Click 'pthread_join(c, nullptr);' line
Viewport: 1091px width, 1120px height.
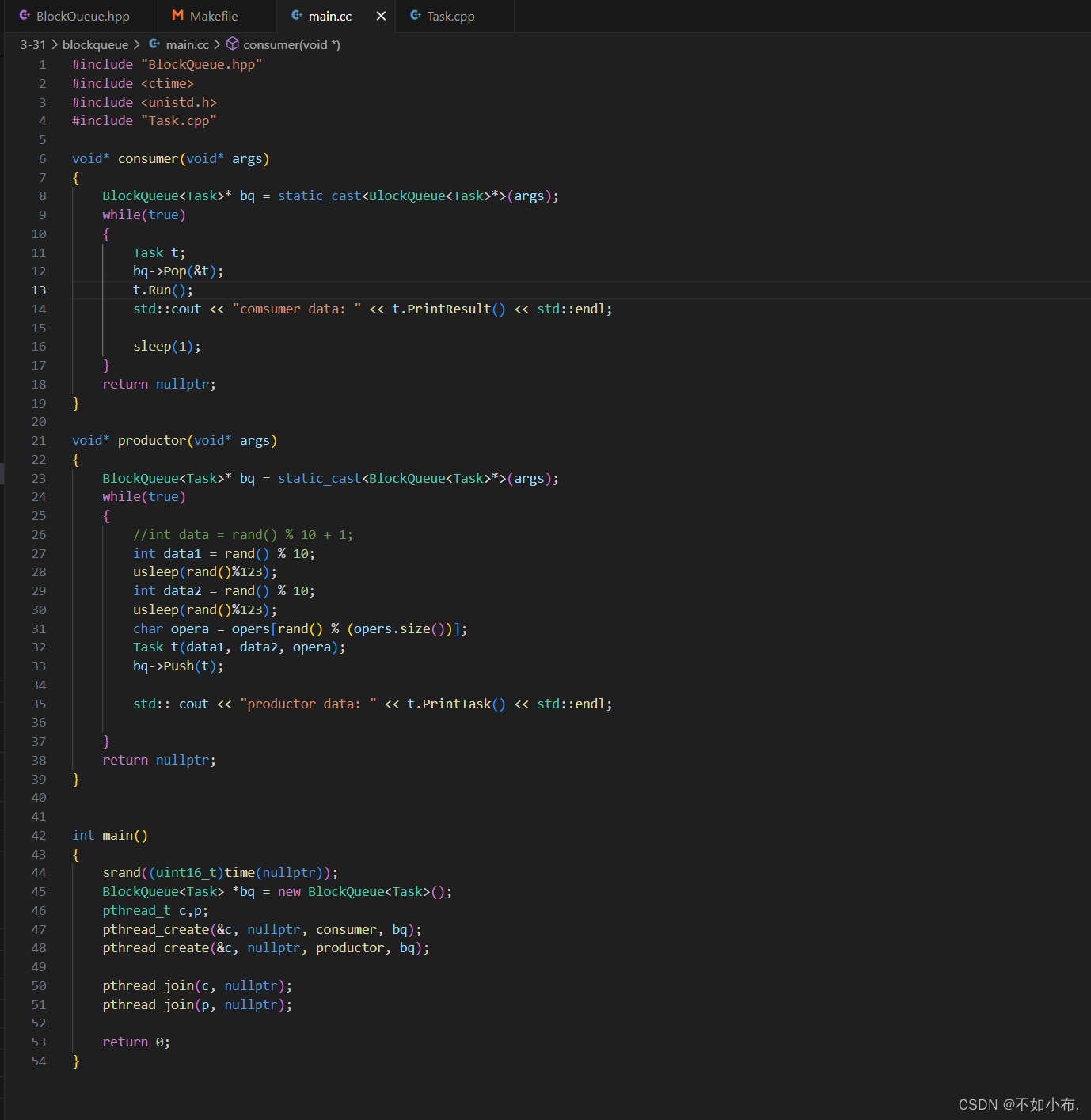point(197,986)
